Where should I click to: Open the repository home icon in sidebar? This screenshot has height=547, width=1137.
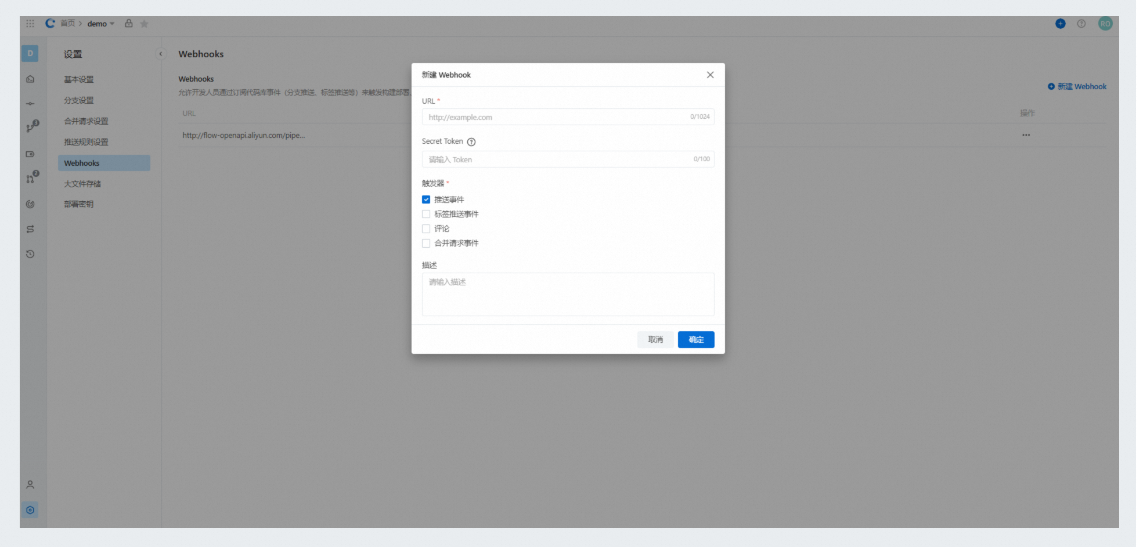click(x=30, y=79)
